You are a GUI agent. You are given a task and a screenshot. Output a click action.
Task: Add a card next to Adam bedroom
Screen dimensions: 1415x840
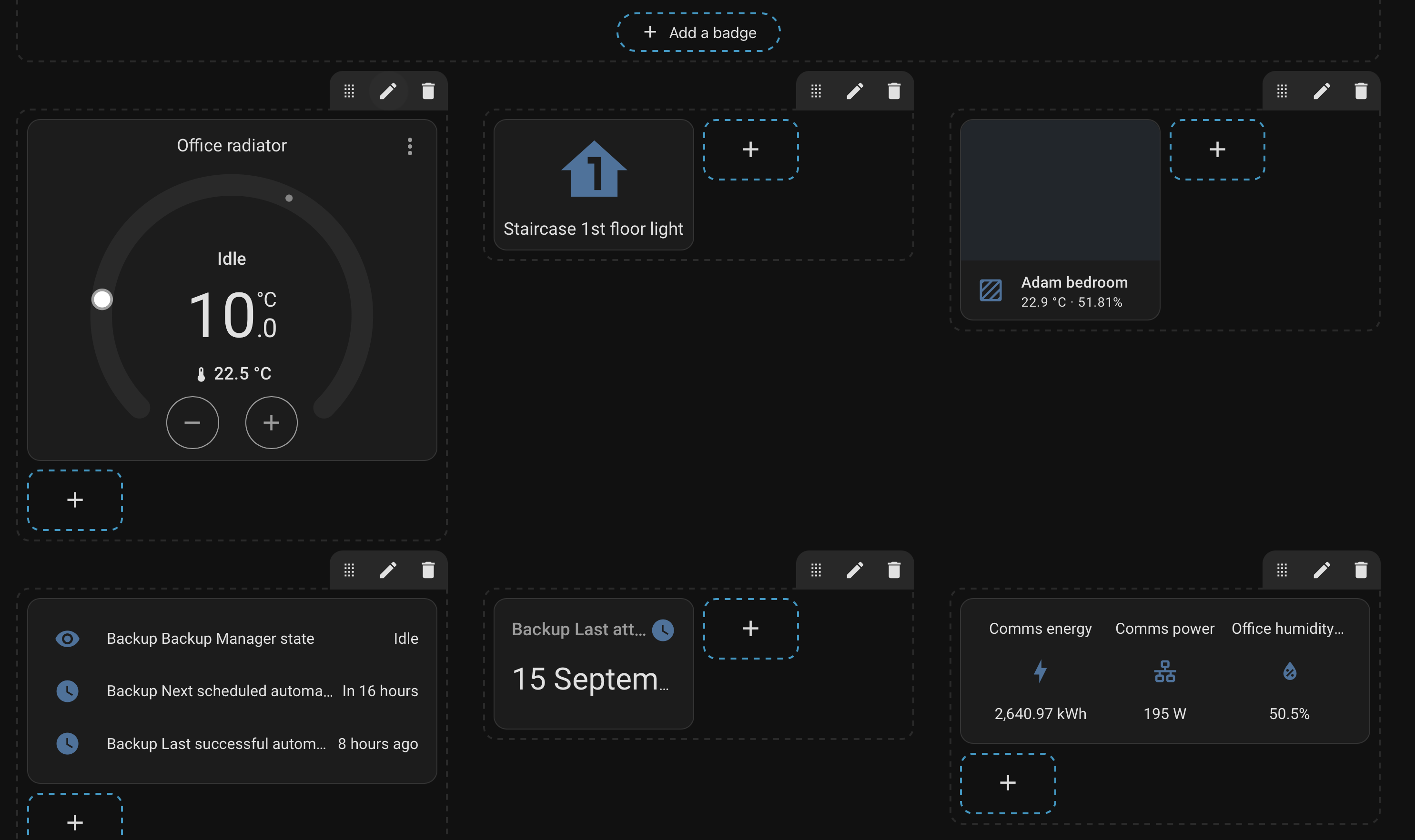pos(1217,150)
